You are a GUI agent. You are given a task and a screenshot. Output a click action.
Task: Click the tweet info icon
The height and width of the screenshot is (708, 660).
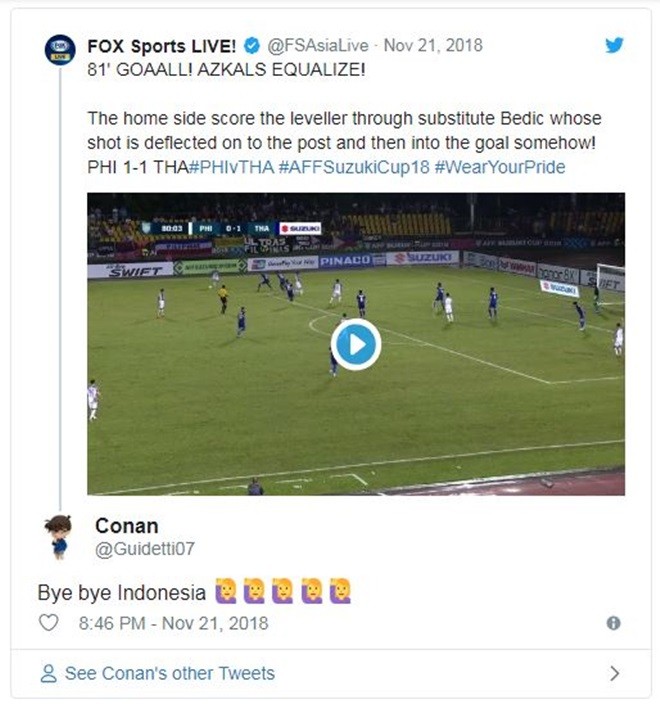point(613,623)
